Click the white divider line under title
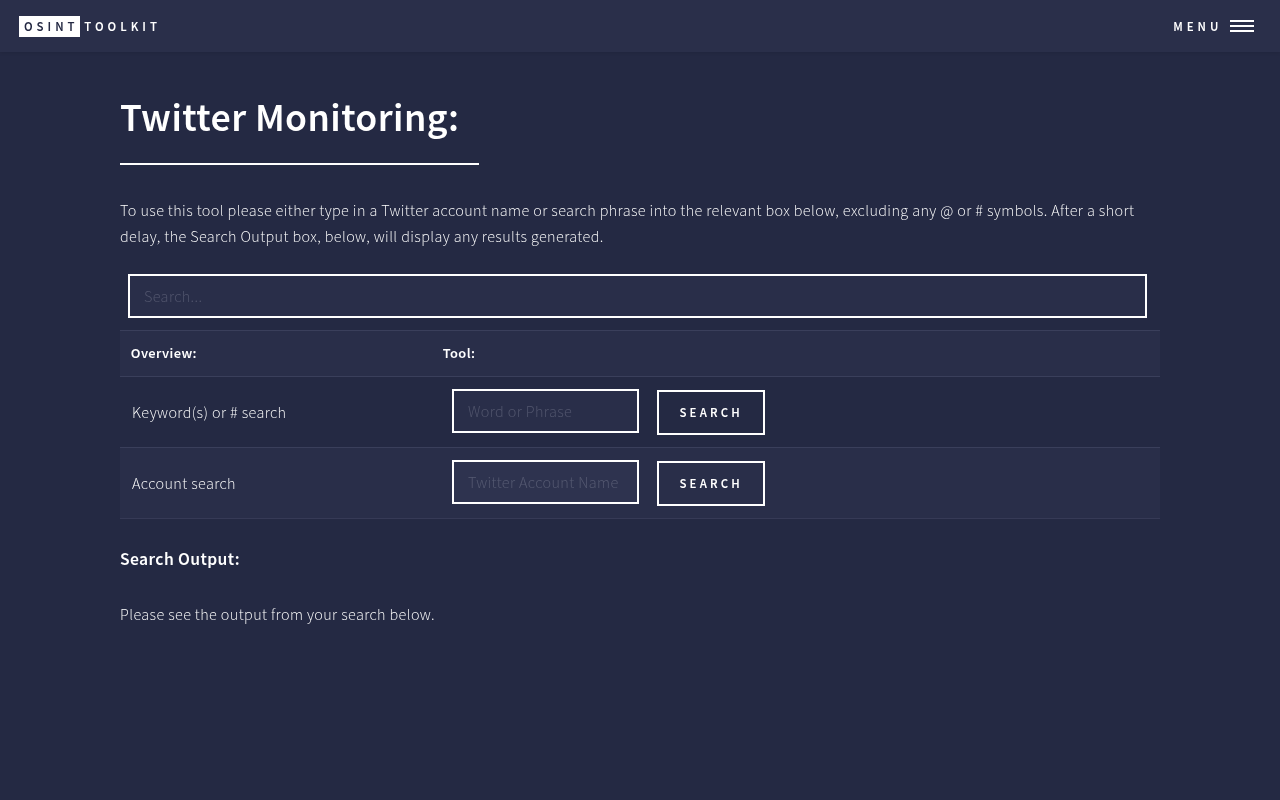Screen dimensions: 1280x800 299,163
